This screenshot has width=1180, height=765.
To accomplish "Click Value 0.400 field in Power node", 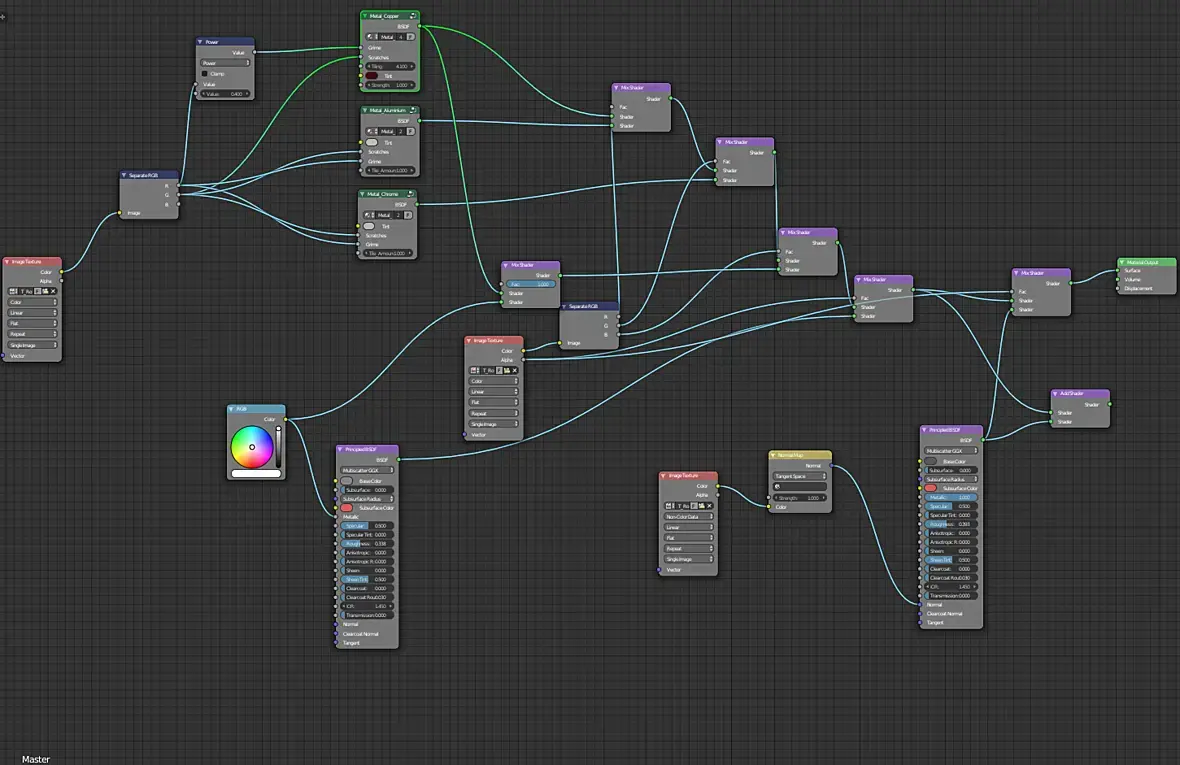I will tap(225, 94).
